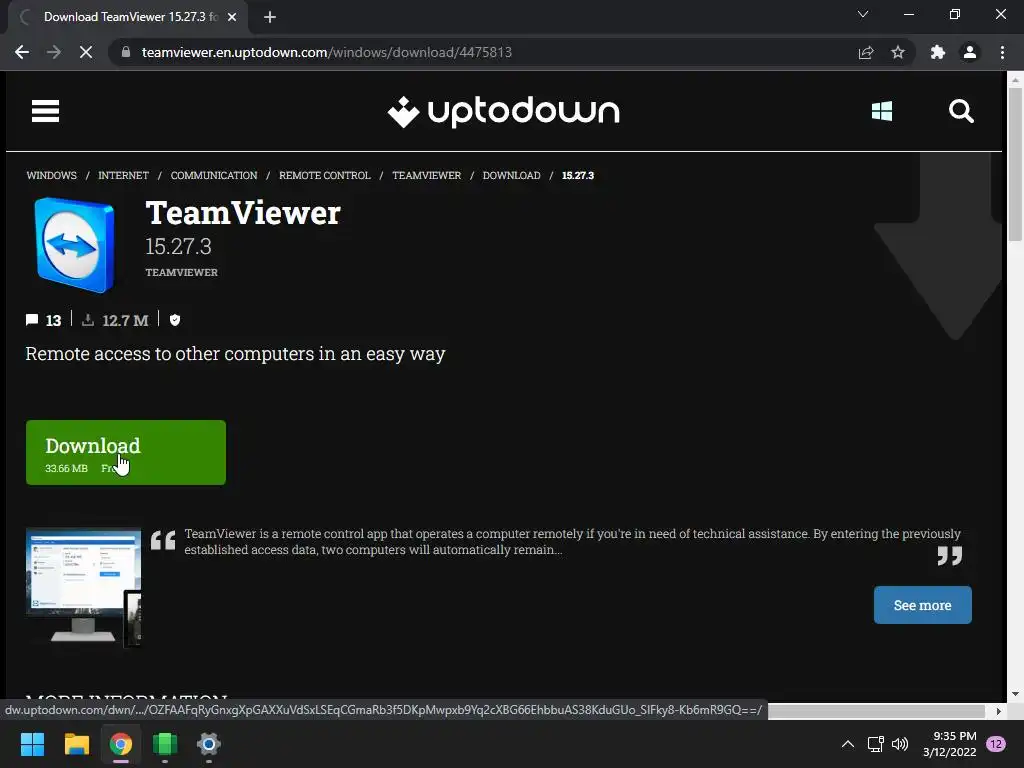Share this page icon
The width and height of the screenshot is (1024, 768).
tap(866, 52)
